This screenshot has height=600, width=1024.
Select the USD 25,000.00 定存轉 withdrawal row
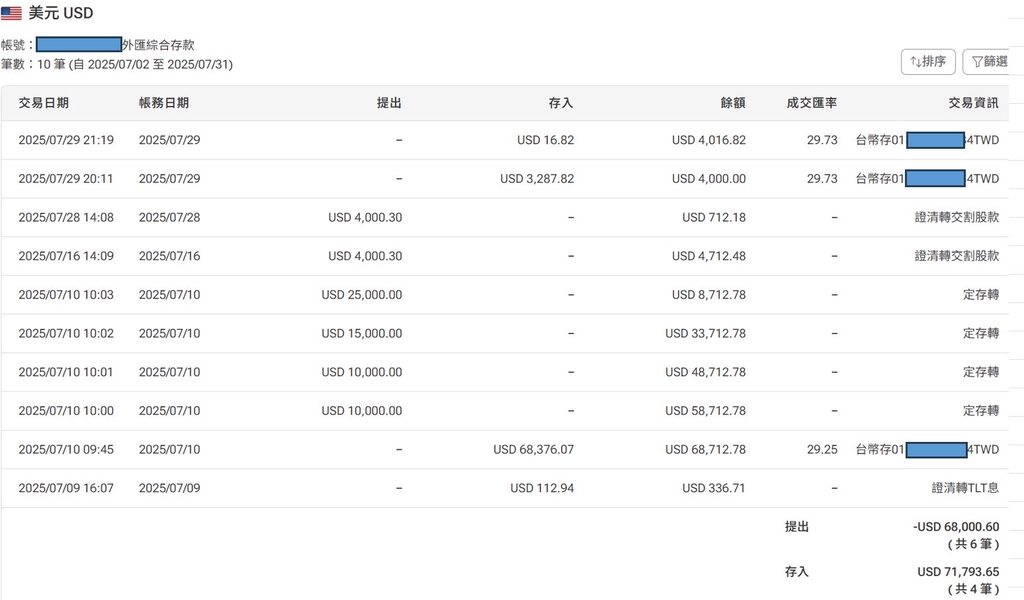(x=500, y=295)
